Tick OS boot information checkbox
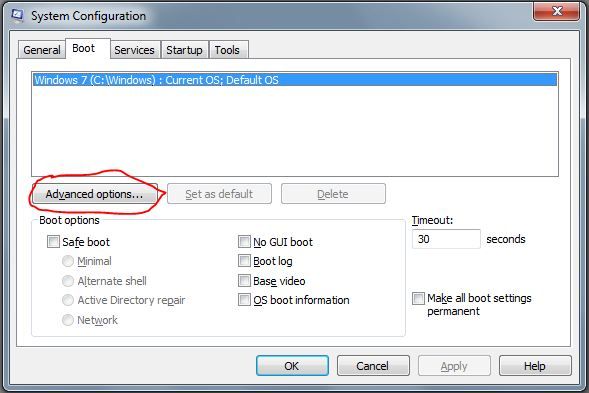589x393 pixels. [244, 300]
